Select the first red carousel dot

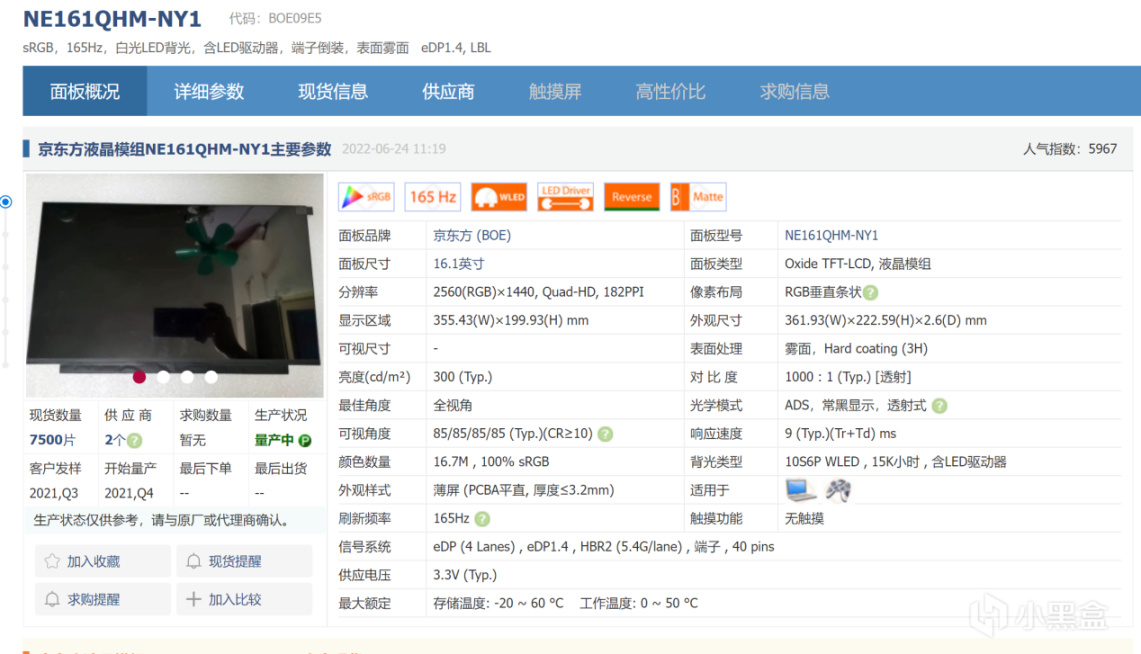pyautogui.click(x=140, y=377)
